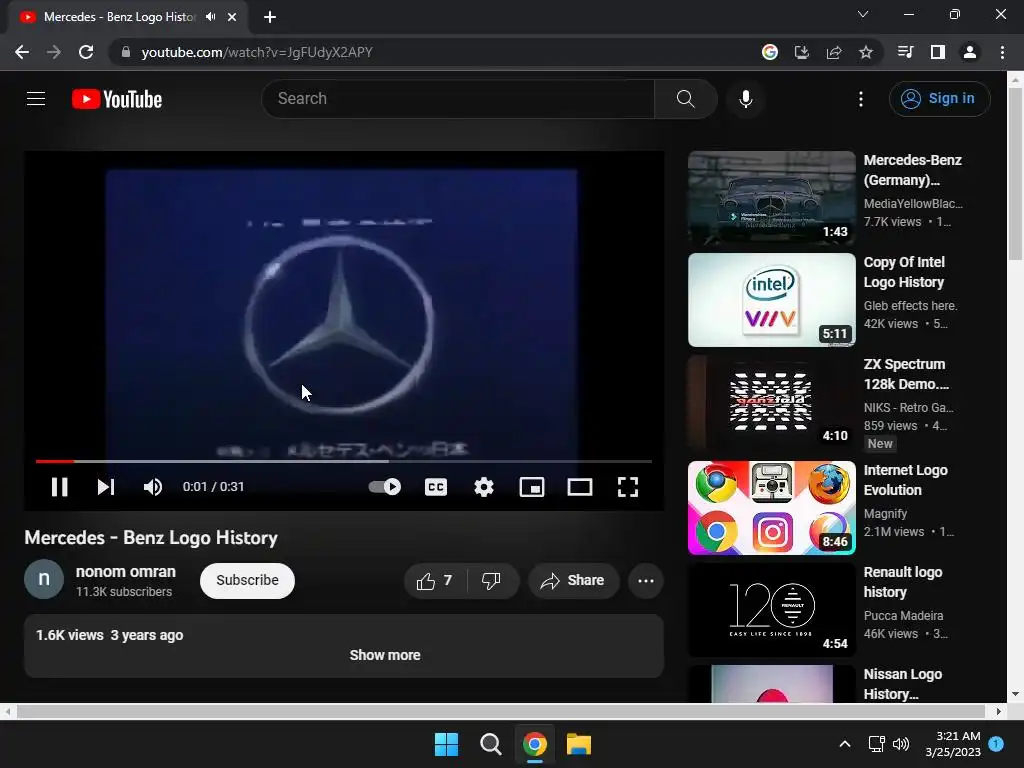This screenshot has width=1024, height=768.
Task: Expand description with Show more
Action: pos(385,655)
